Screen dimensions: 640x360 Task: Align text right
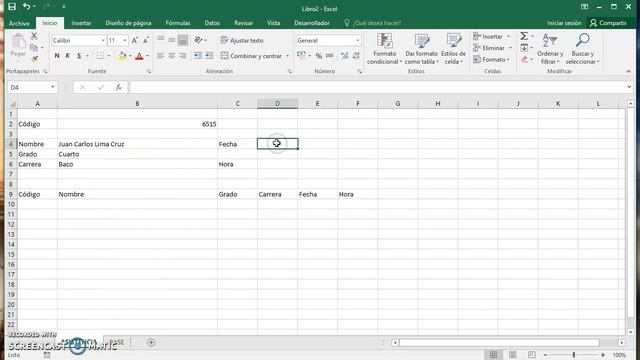(182, 56)
